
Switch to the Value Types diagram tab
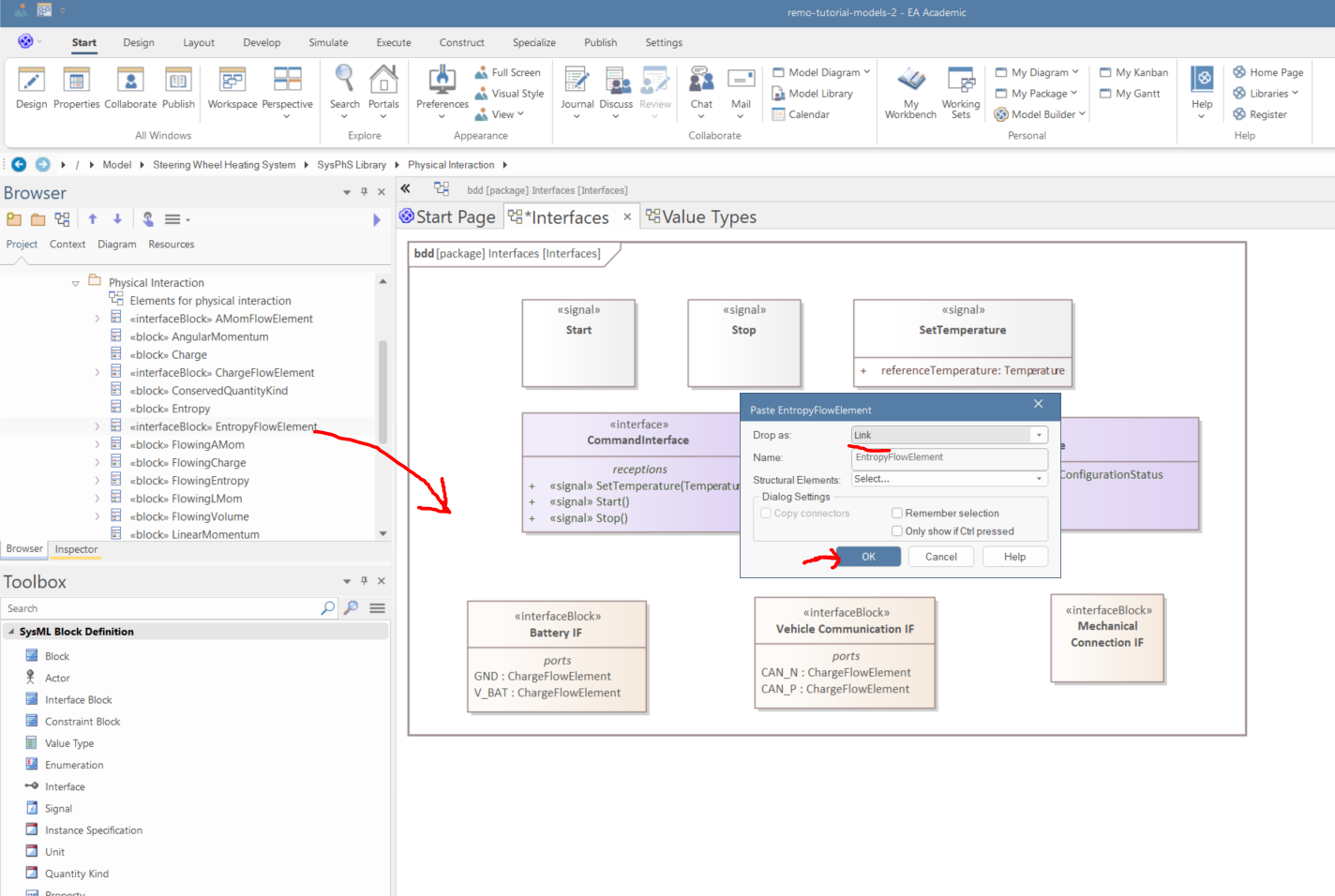[708, 217]
